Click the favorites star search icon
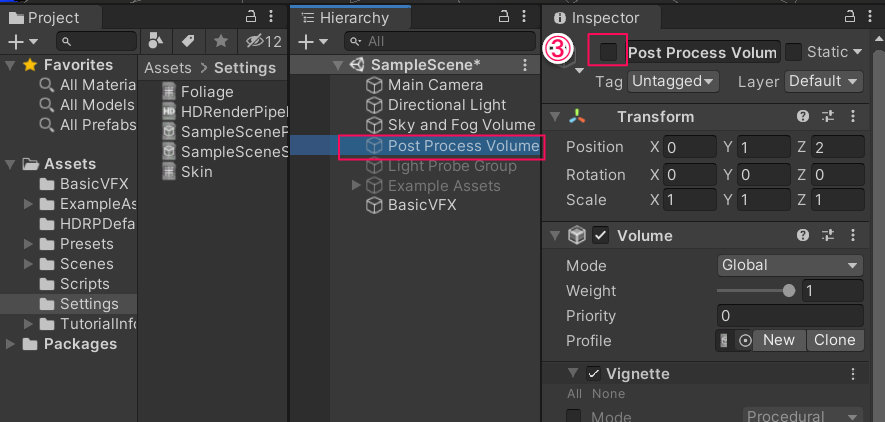Image resolution: width=885 pixels, height=422 pixels. click(x=221, y=41)
